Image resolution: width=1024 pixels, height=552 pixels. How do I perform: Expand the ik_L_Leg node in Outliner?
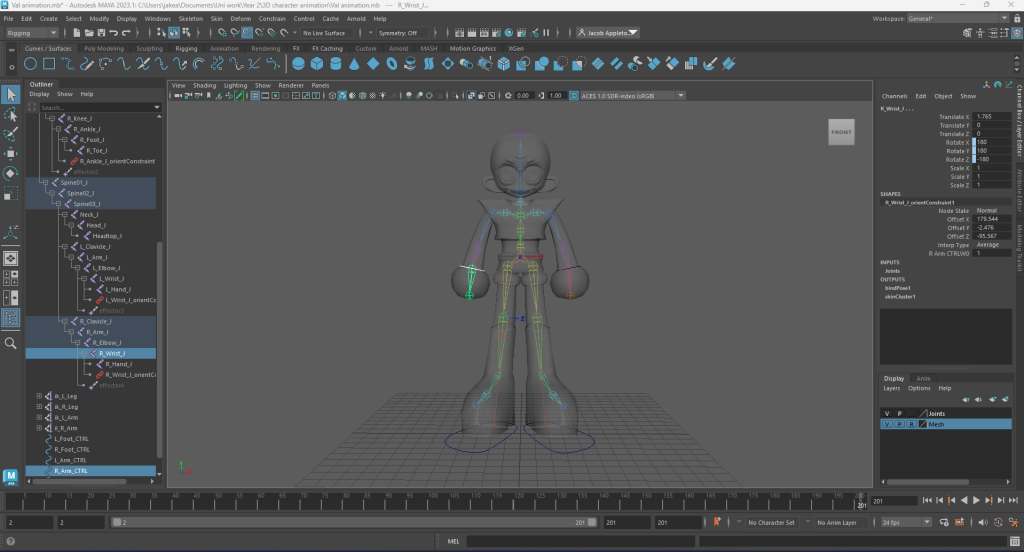point(39,396)
